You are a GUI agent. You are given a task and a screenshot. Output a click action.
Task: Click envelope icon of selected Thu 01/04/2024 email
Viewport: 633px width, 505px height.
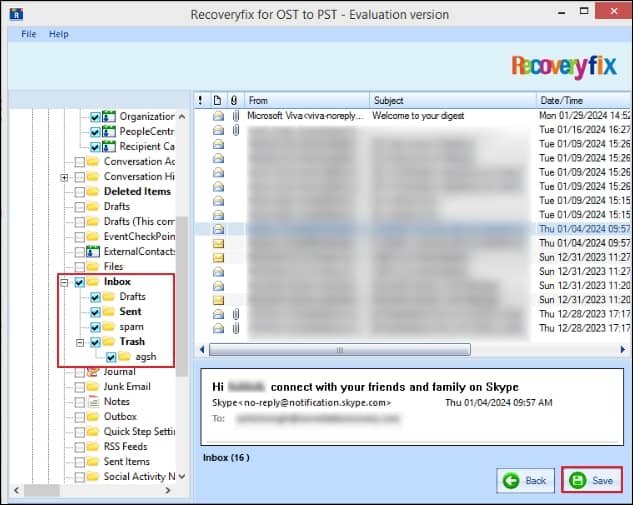point(218,229)
